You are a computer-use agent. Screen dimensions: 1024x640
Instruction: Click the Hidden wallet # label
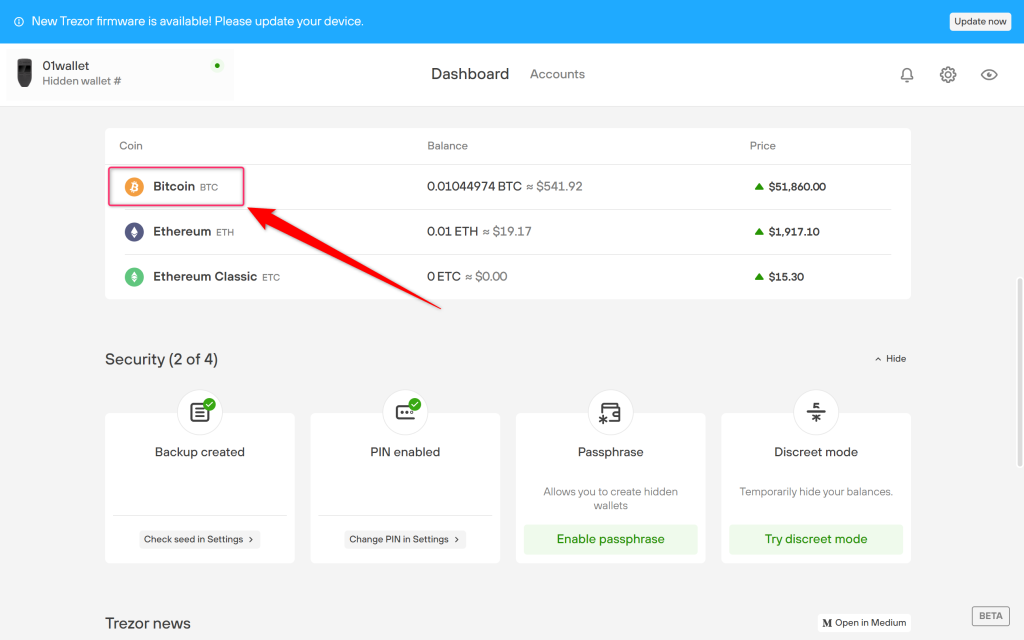(x=82, y=81)
